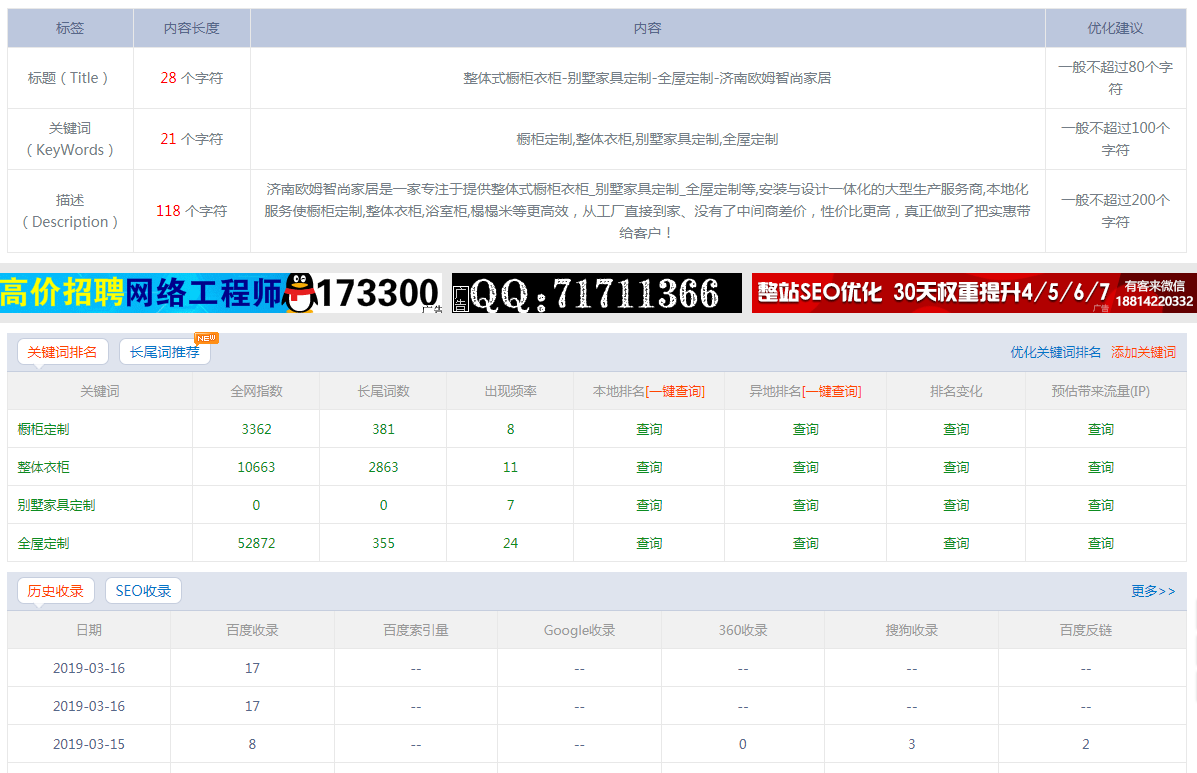Switch to the SEO收录 tab
Screen dimensions: 1197x773
point(143,591)
